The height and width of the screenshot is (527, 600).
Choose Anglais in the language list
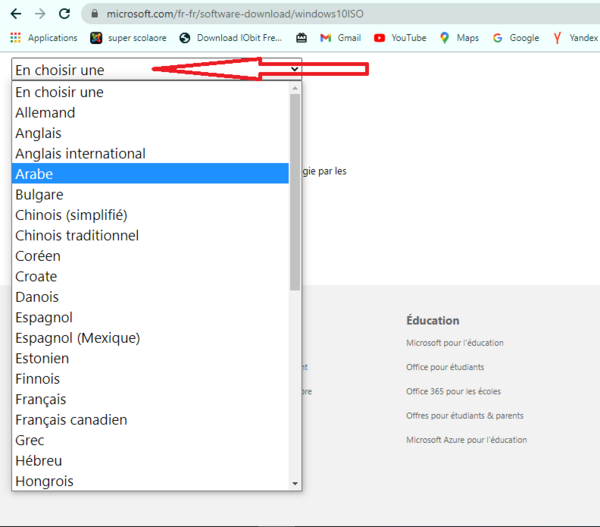pyautogui.click(x=150, y=133)
